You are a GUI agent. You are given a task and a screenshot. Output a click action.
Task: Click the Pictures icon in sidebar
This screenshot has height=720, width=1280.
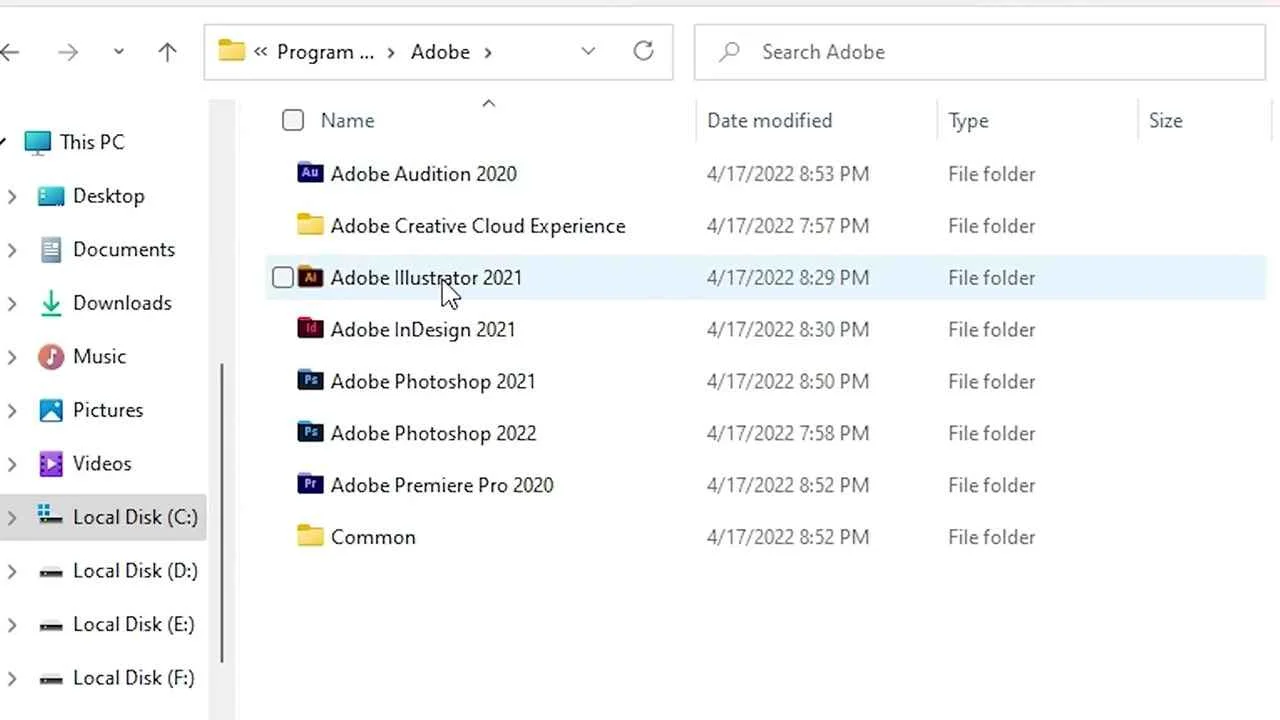51,410
